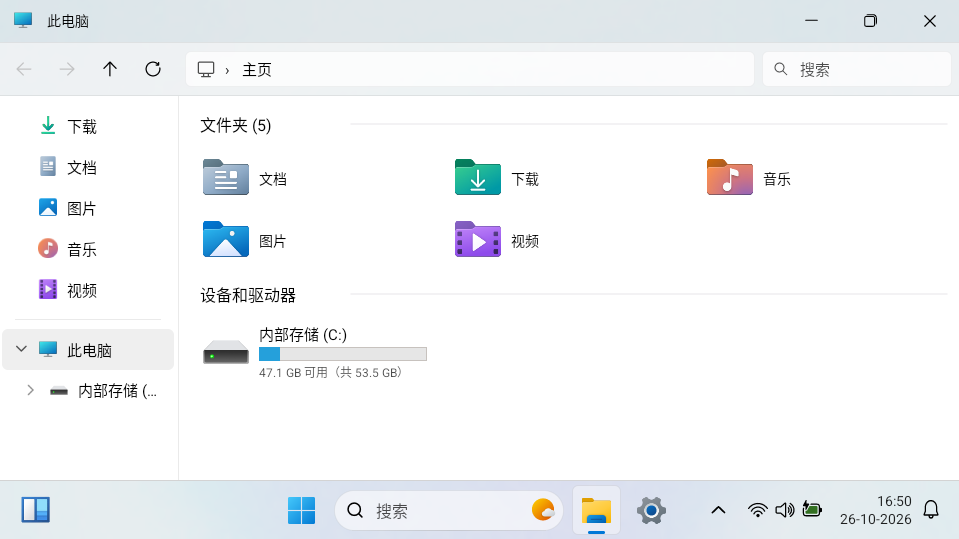Click the C: drive usage bar

pyautogui.click(x=342, y=354)
